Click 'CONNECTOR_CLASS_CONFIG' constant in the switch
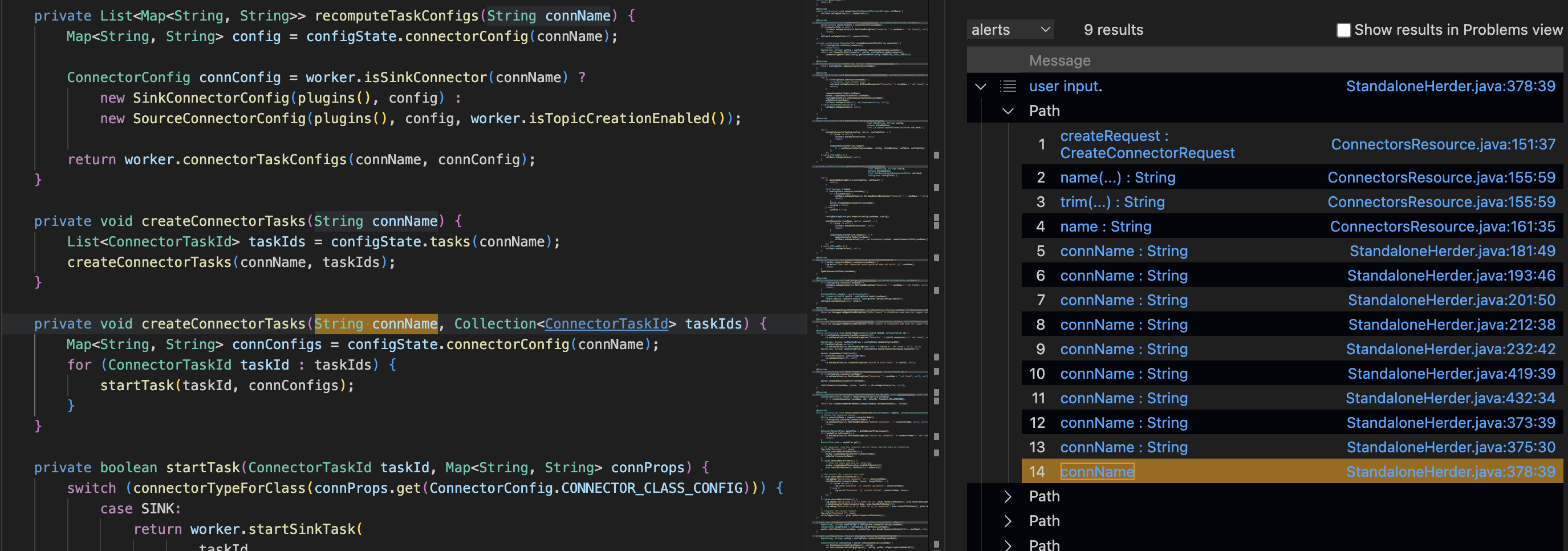This screenshot has width=1568, height=551. point(651,488)
